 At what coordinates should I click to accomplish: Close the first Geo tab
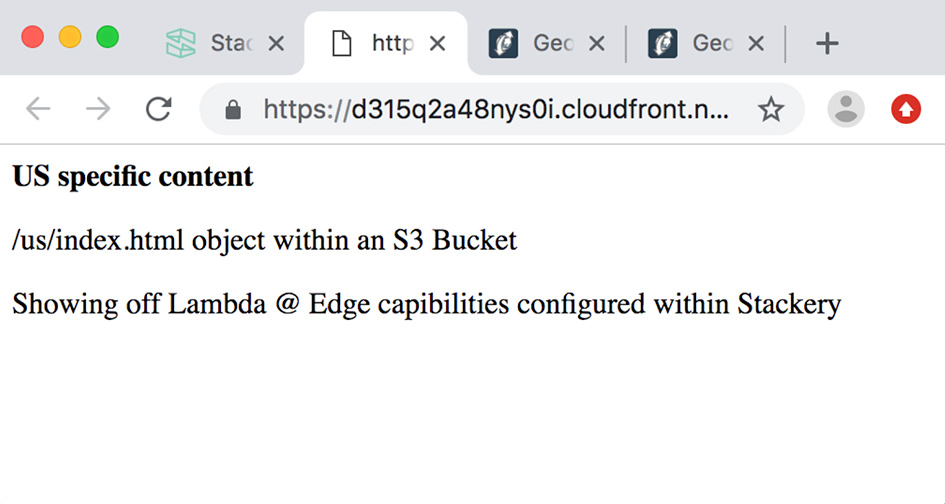pos(597,43)
